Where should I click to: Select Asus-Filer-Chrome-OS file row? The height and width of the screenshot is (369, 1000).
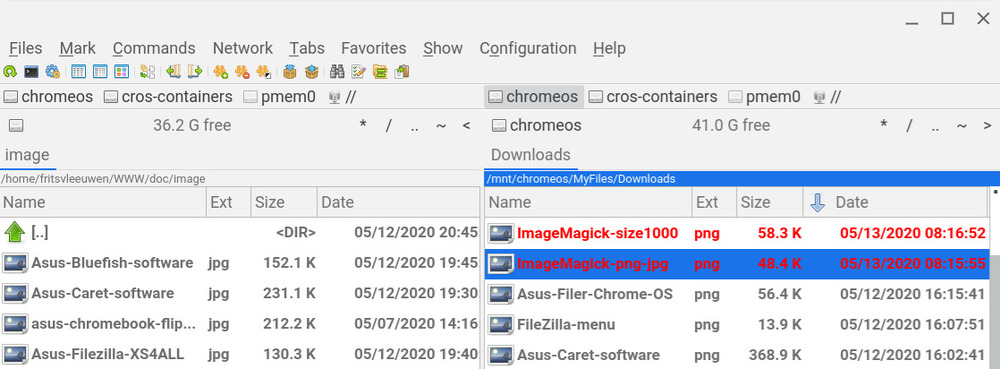737,294
